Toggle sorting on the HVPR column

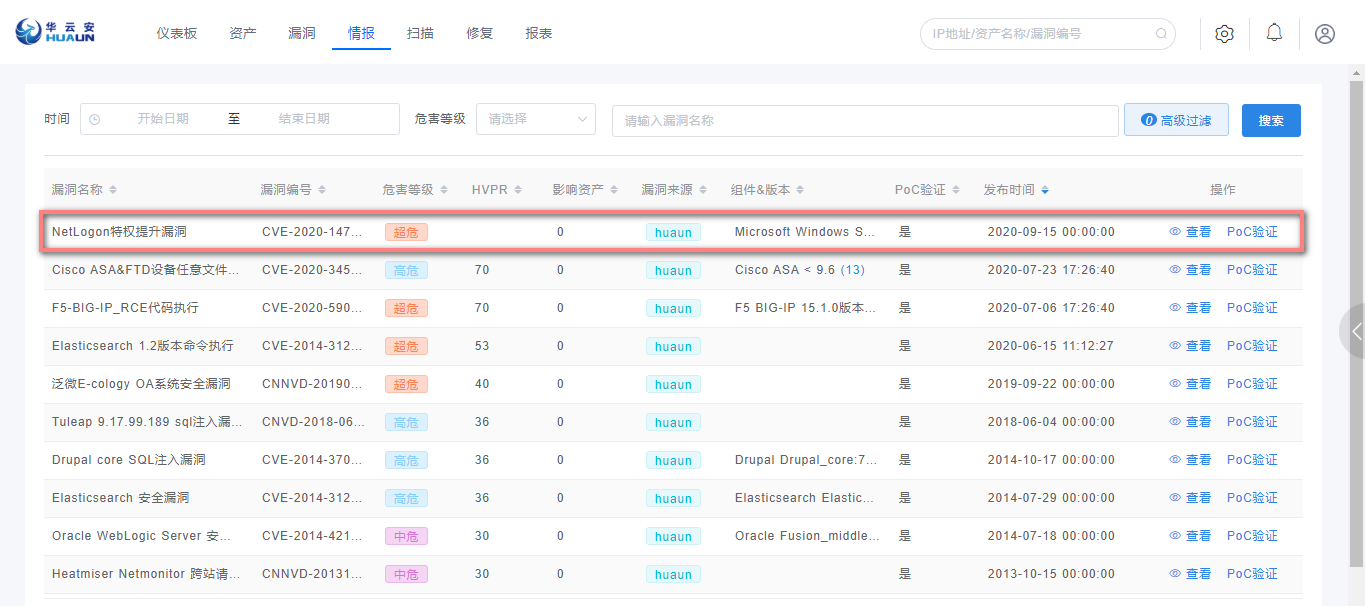point(516,188)
